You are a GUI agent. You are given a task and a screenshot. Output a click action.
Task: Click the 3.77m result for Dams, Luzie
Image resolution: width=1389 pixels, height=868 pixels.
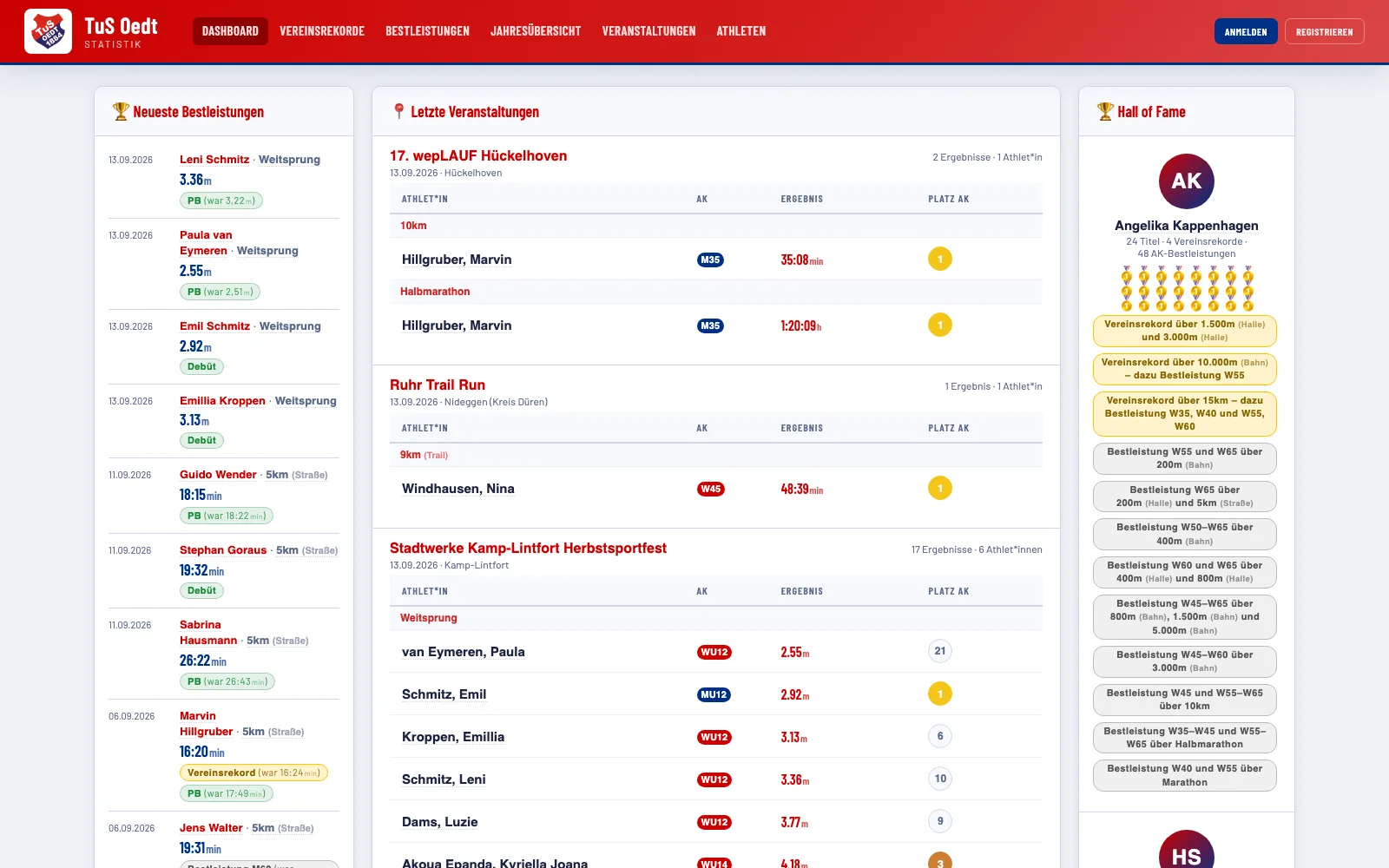(x=794, y=822)
